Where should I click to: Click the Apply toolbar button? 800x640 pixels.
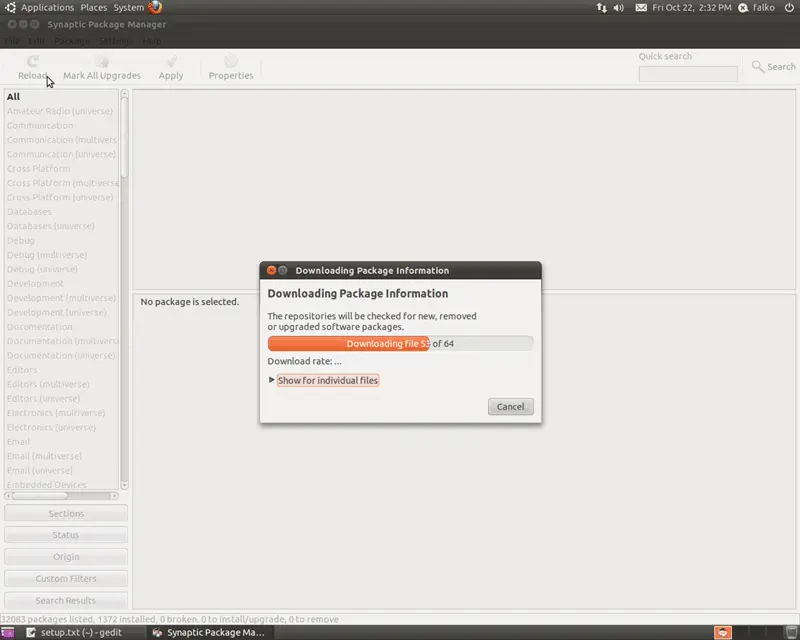[171, 68]
